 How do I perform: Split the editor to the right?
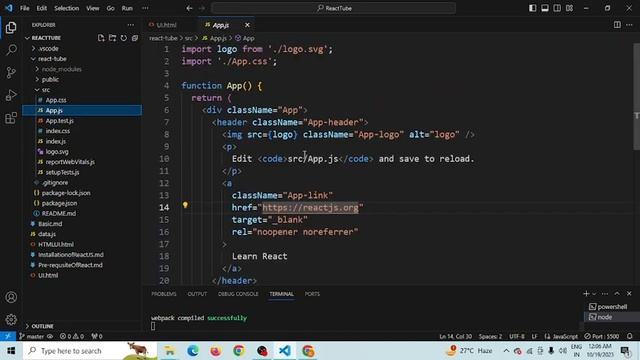point(617,25)
